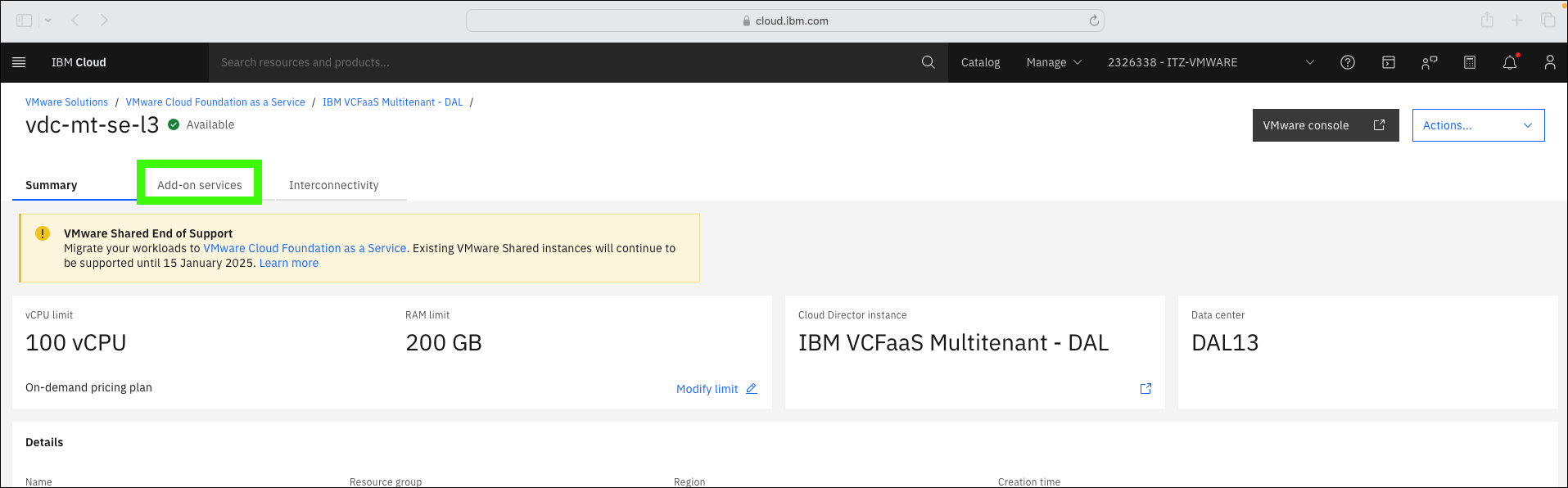
Task: Click the VMware Solutions breadcrumb
Action: coord(66,102)
